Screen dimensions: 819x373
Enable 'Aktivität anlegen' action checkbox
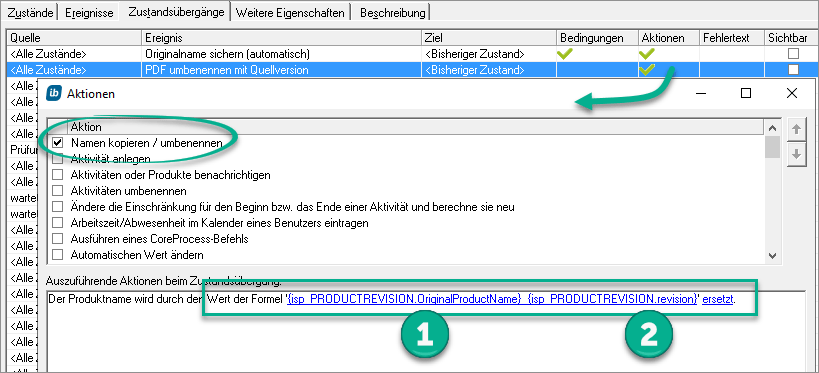(x=57, y=159)
